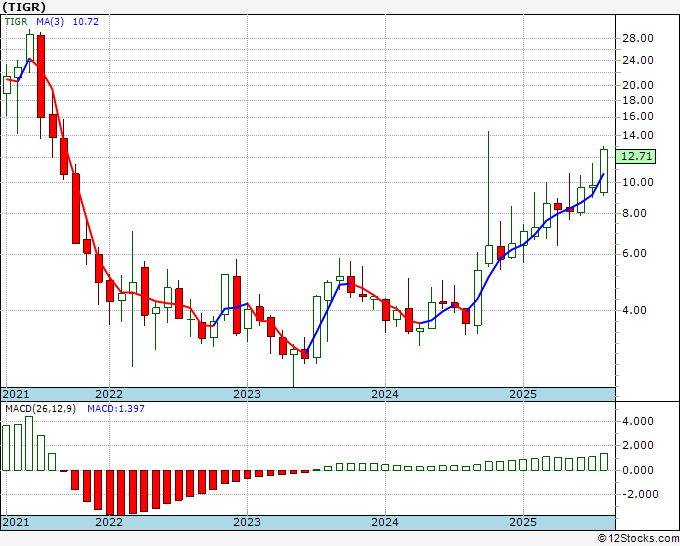Click 2021 on the price chart timeline

coord(16,394)
